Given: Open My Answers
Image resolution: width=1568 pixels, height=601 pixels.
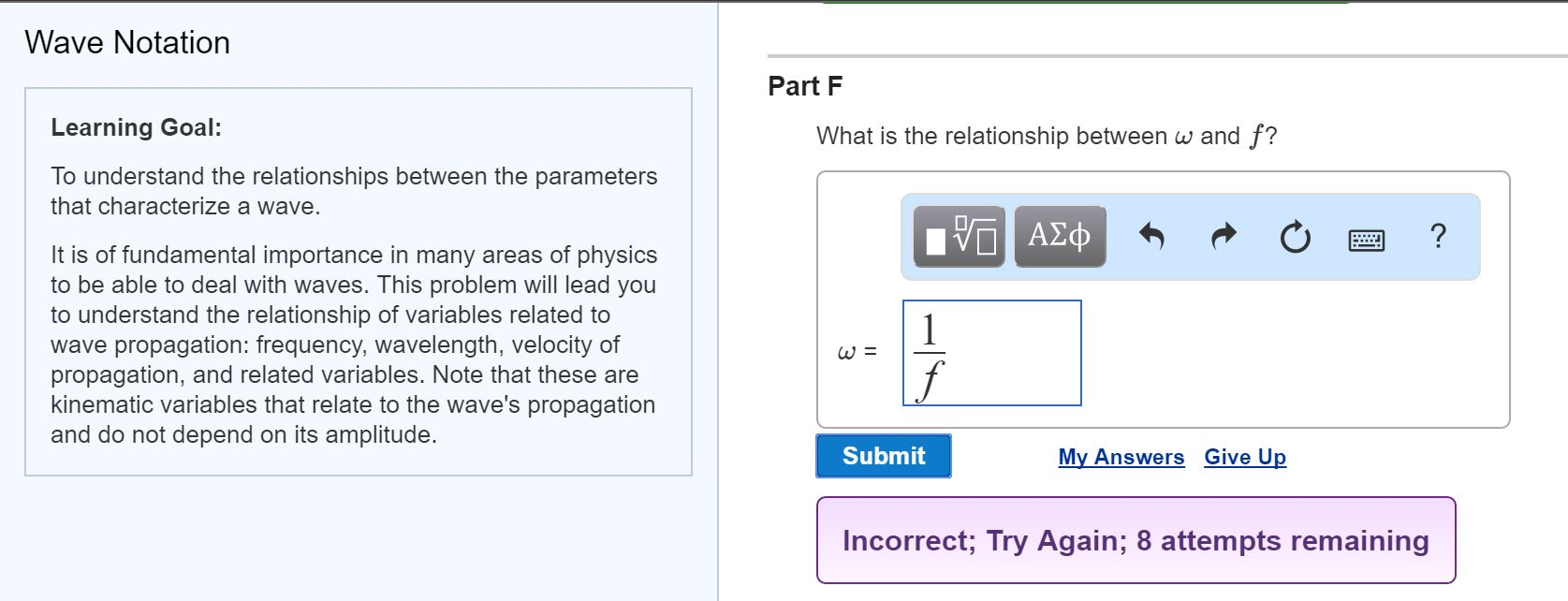Looking at the screenshot, I should click(x=1120, y=457).
